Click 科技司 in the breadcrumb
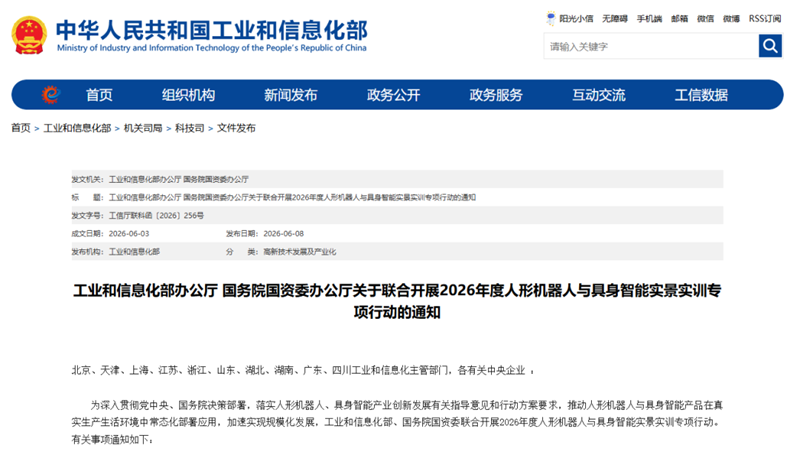The image size is (800, 455). [x=189, y=128]
